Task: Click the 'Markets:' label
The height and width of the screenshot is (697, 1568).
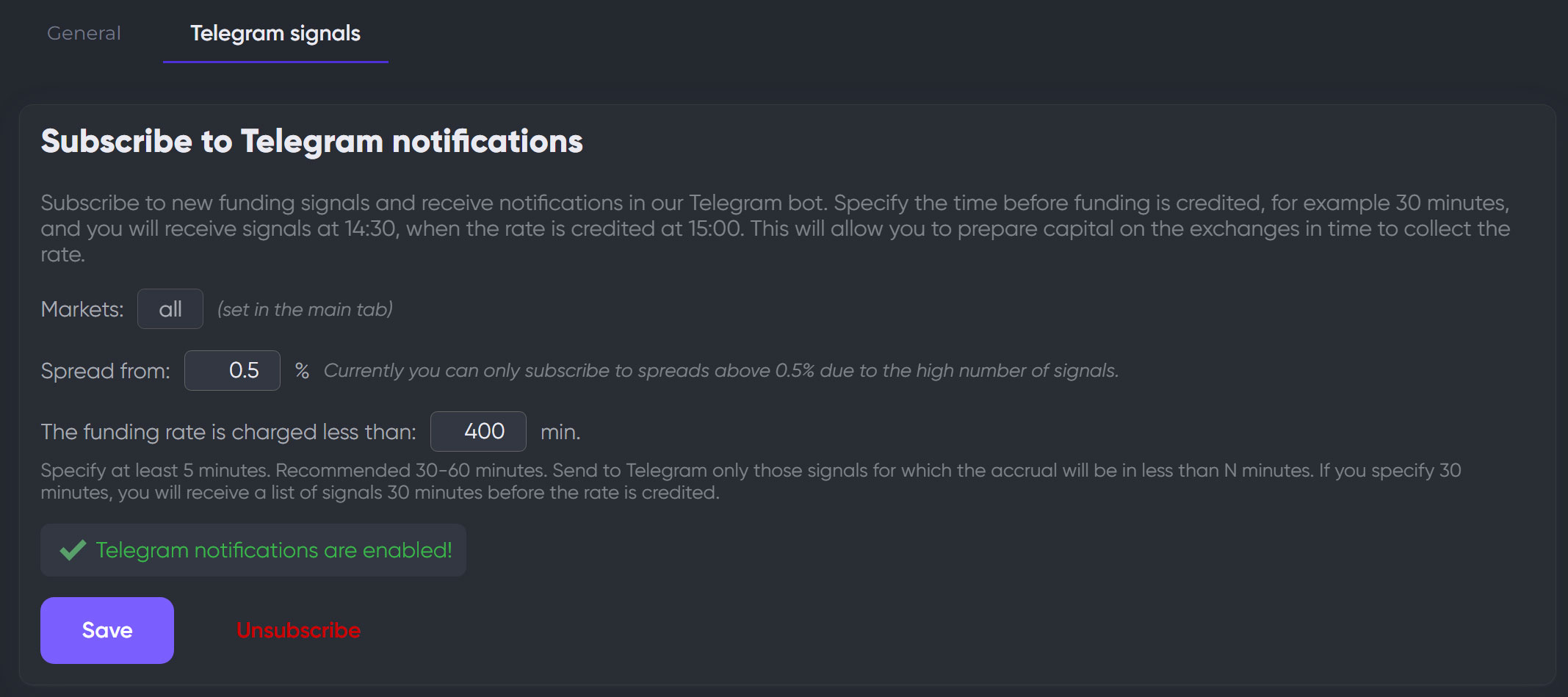Action: coord(82,309)
